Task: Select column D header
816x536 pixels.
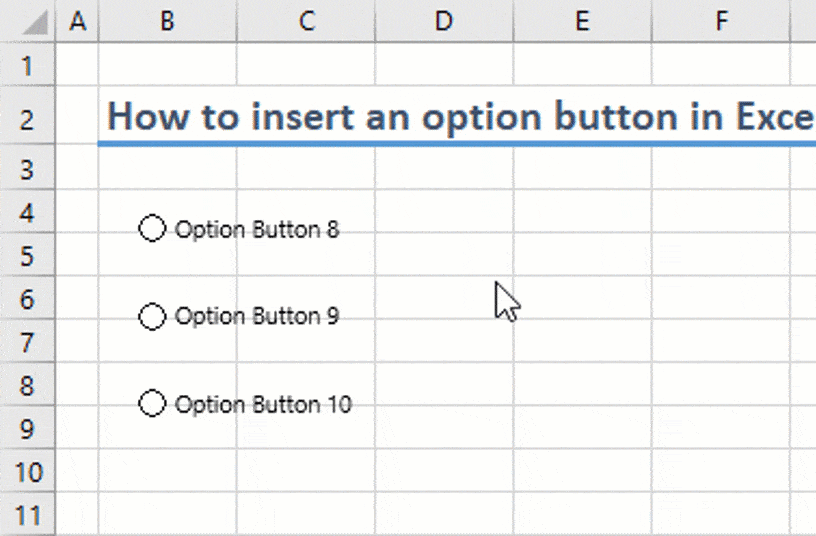Action: coord(444,22)
